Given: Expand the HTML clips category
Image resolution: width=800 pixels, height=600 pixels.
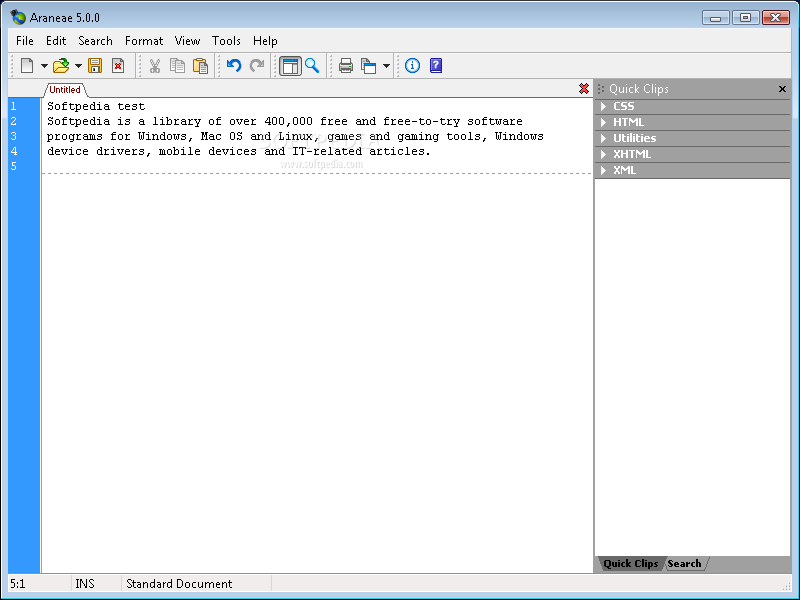Looking at the screenshot, I should [692, 122].
